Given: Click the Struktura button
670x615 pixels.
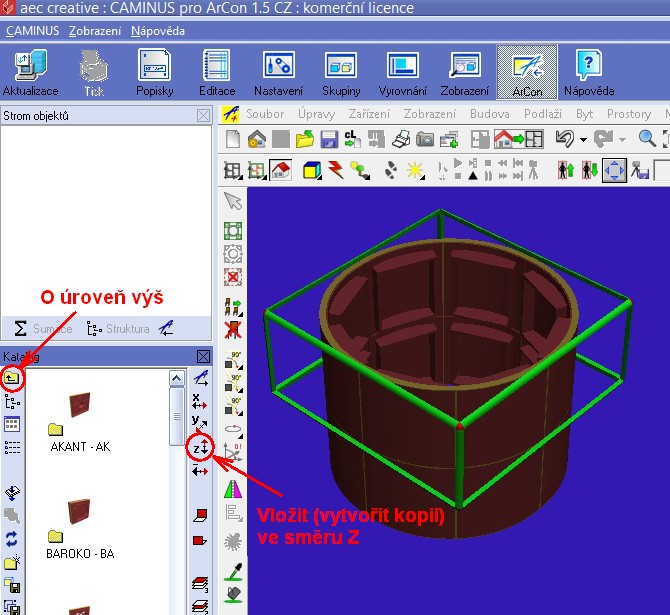Looking at the screenshot, I should (x=118, y=328).
